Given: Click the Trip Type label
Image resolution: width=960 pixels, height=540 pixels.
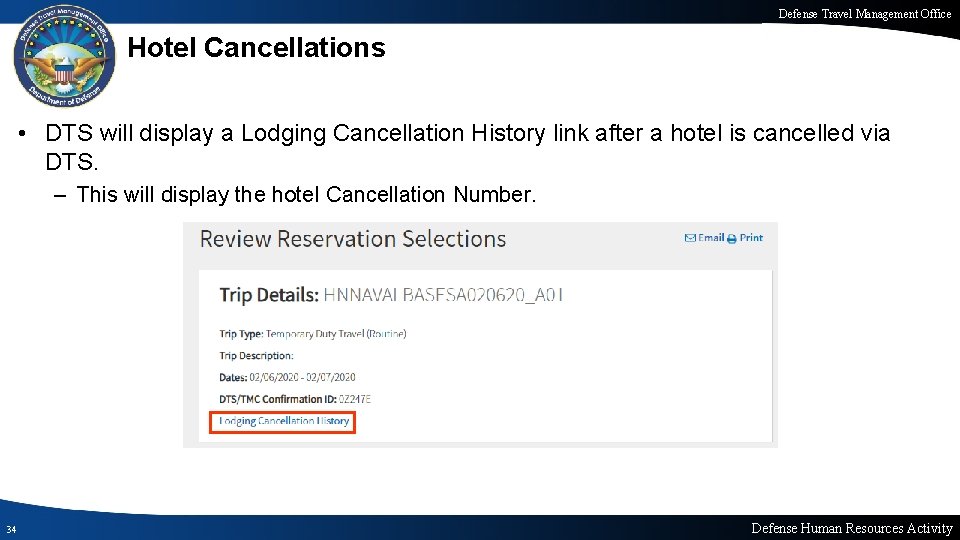Looking at the screenshot, I should click(x=241, y=334).
